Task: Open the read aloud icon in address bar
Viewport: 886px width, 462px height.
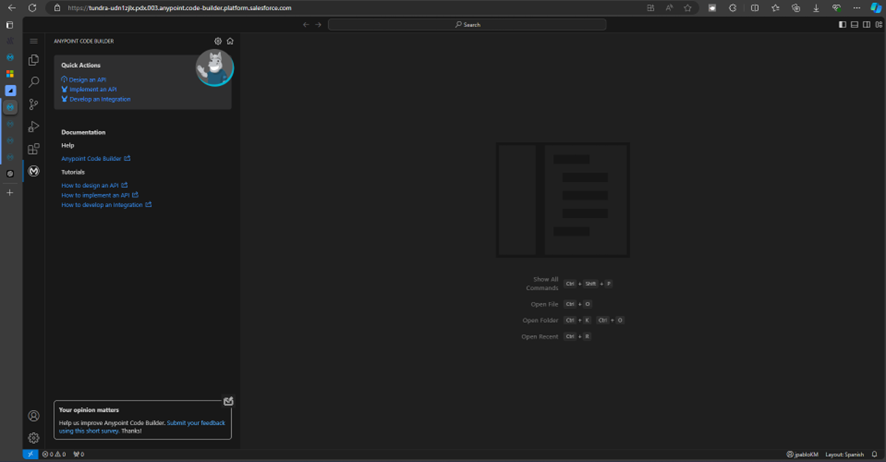Action: click(669, 8)
